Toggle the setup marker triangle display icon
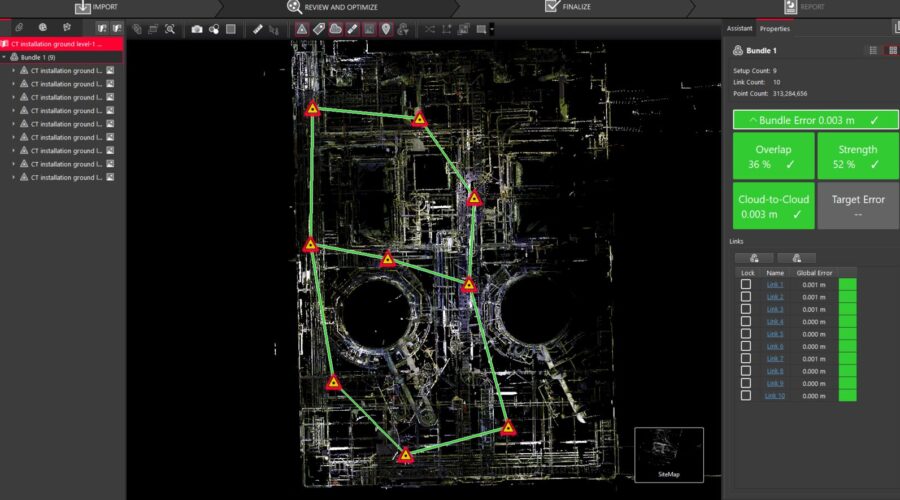Viewport: 900px width, 500px height. 302,29
